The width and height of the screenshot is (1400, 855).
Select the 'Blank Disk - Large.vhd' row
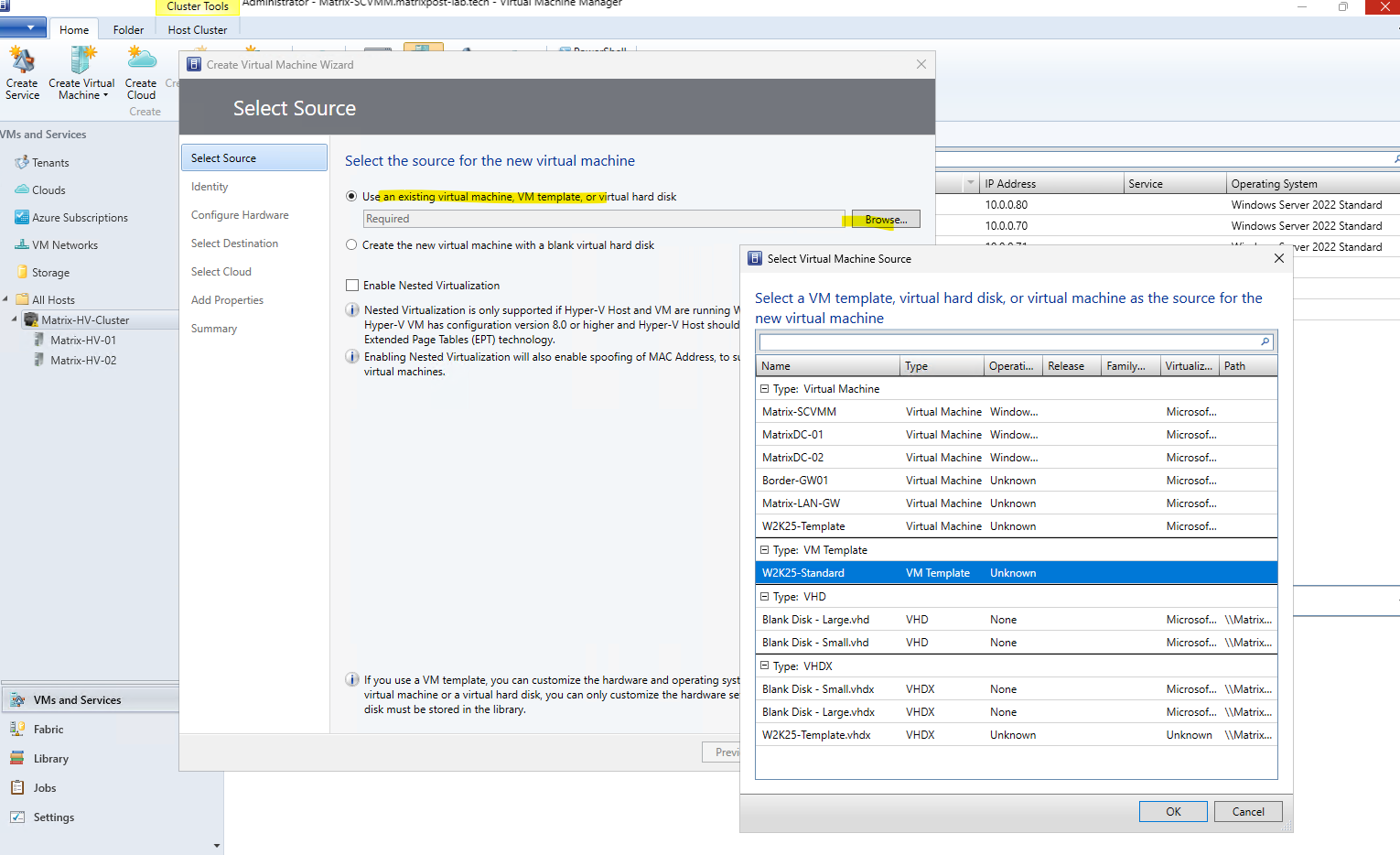(x=1017, y=620)
